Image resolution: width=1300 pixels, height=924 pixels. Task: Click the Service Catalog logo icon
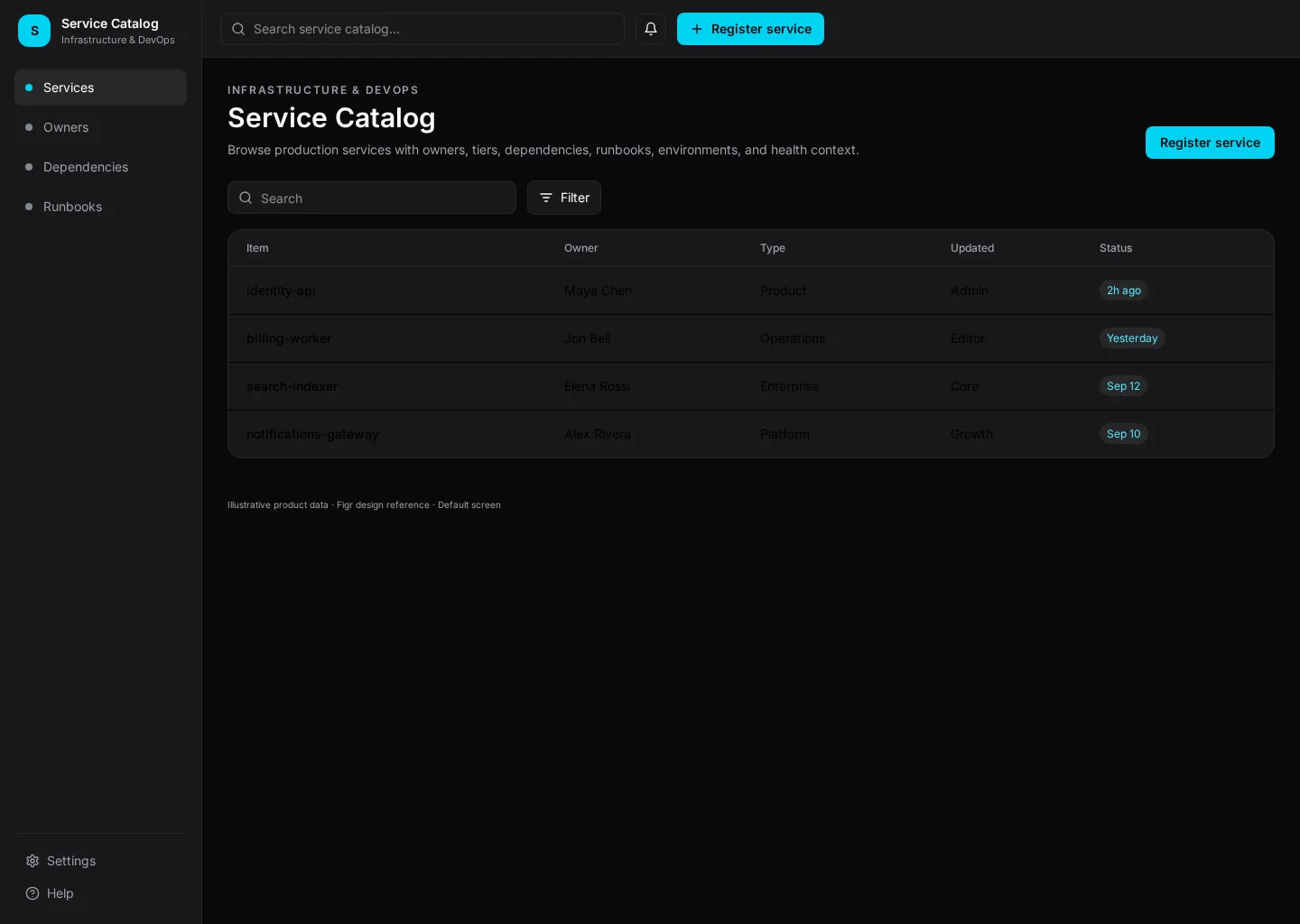tap(34, 31)
